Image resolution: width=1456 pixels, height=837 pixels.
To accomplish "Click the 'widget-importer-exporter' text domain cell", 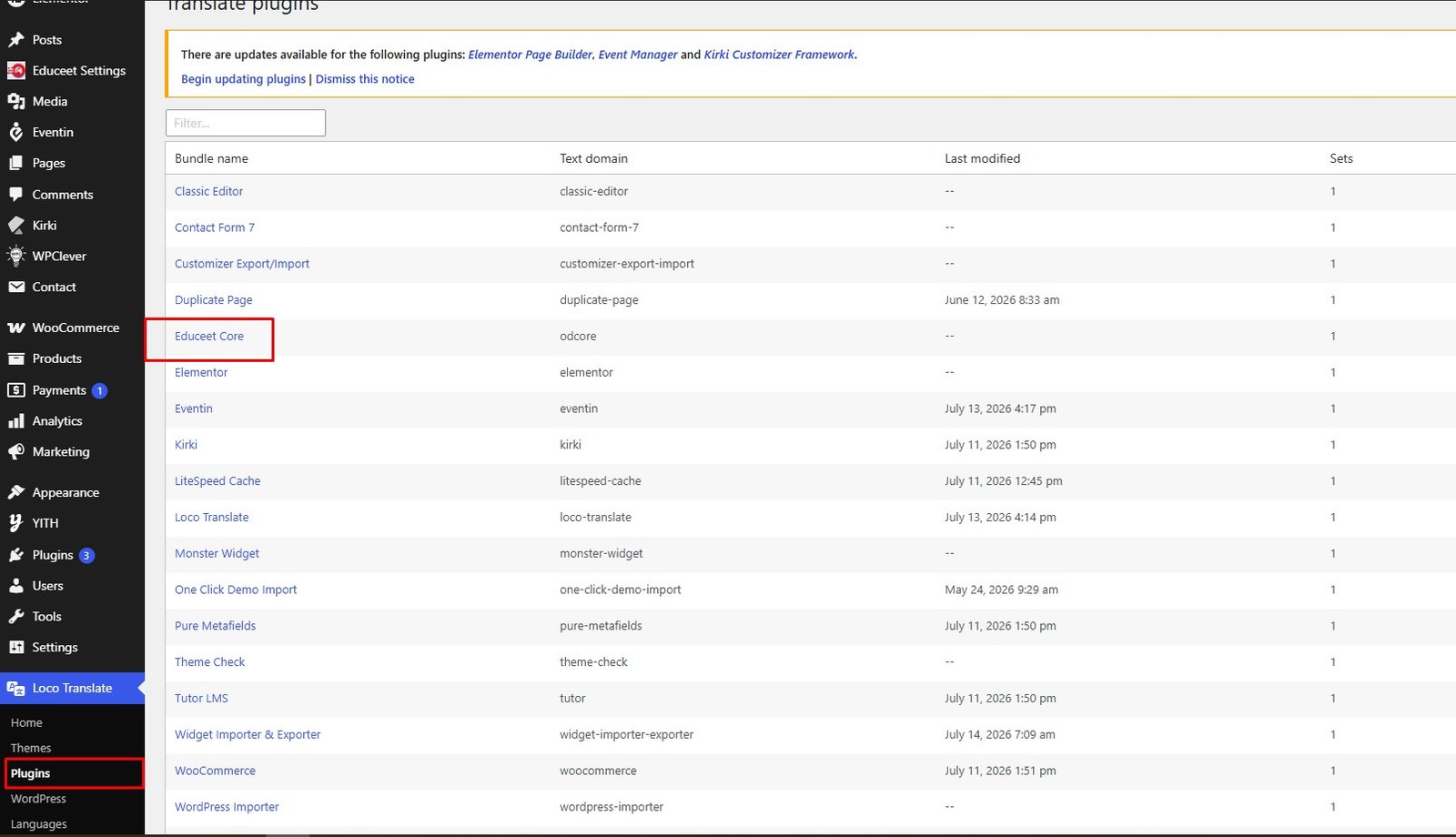I will click(x=627, y=735).
